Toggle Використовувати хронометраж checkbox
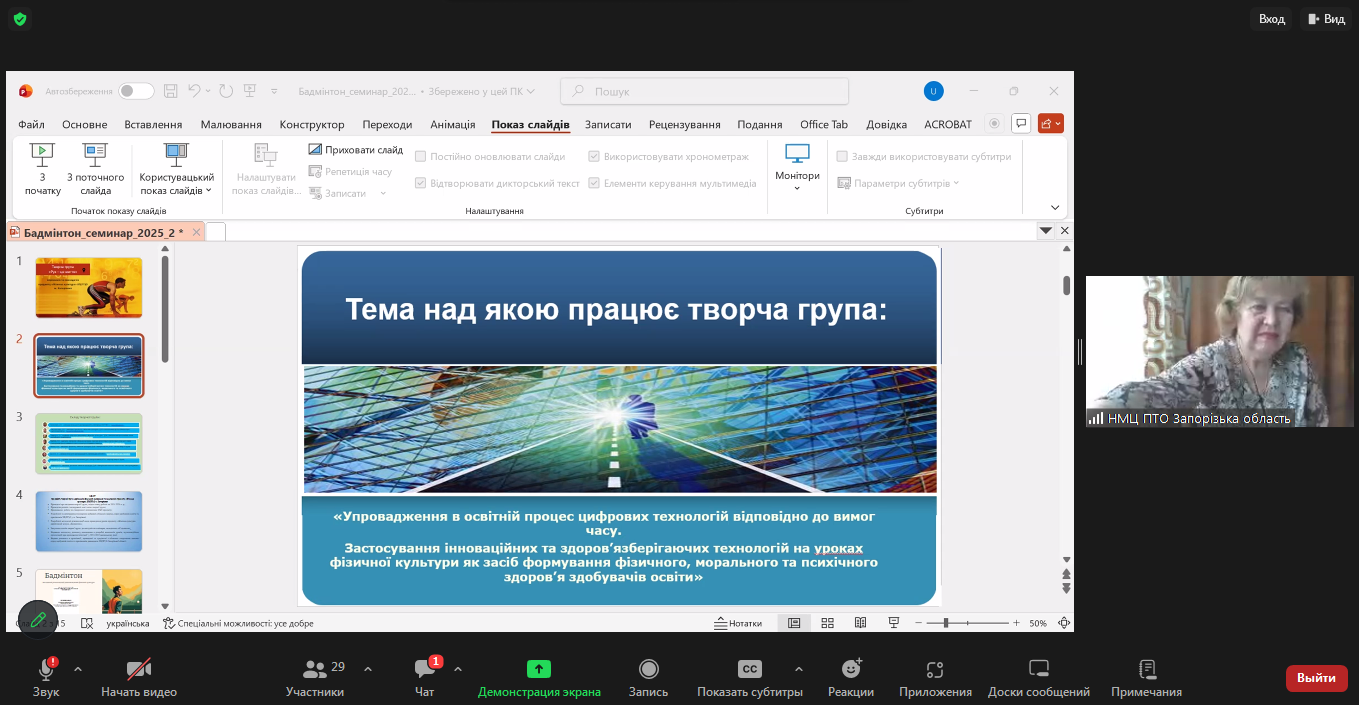Image resolution: width=1359 pixels, height=705 pixels. (x=594, y=157)
